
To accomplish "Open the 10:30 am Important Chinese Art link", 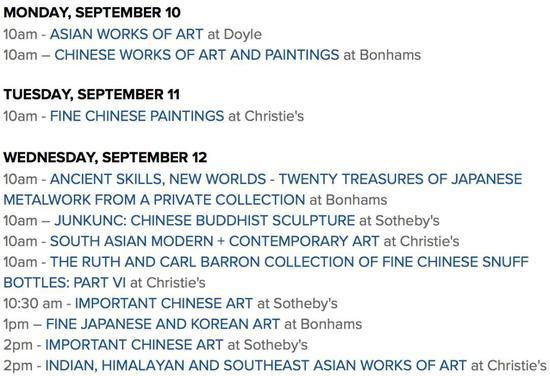I will [x=164, y=303].
